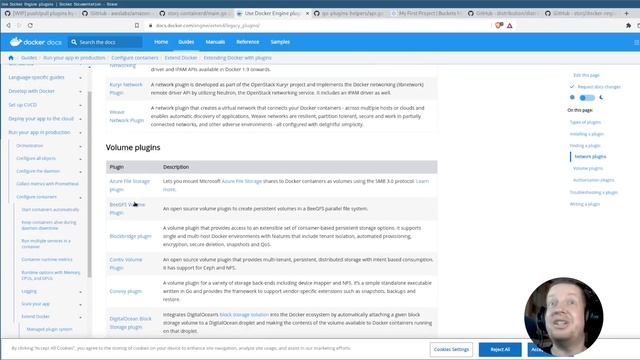Viewport: 640px width, 360px height.
Task: Open Managed plugin system sidebar link
Action: point(49,329)
